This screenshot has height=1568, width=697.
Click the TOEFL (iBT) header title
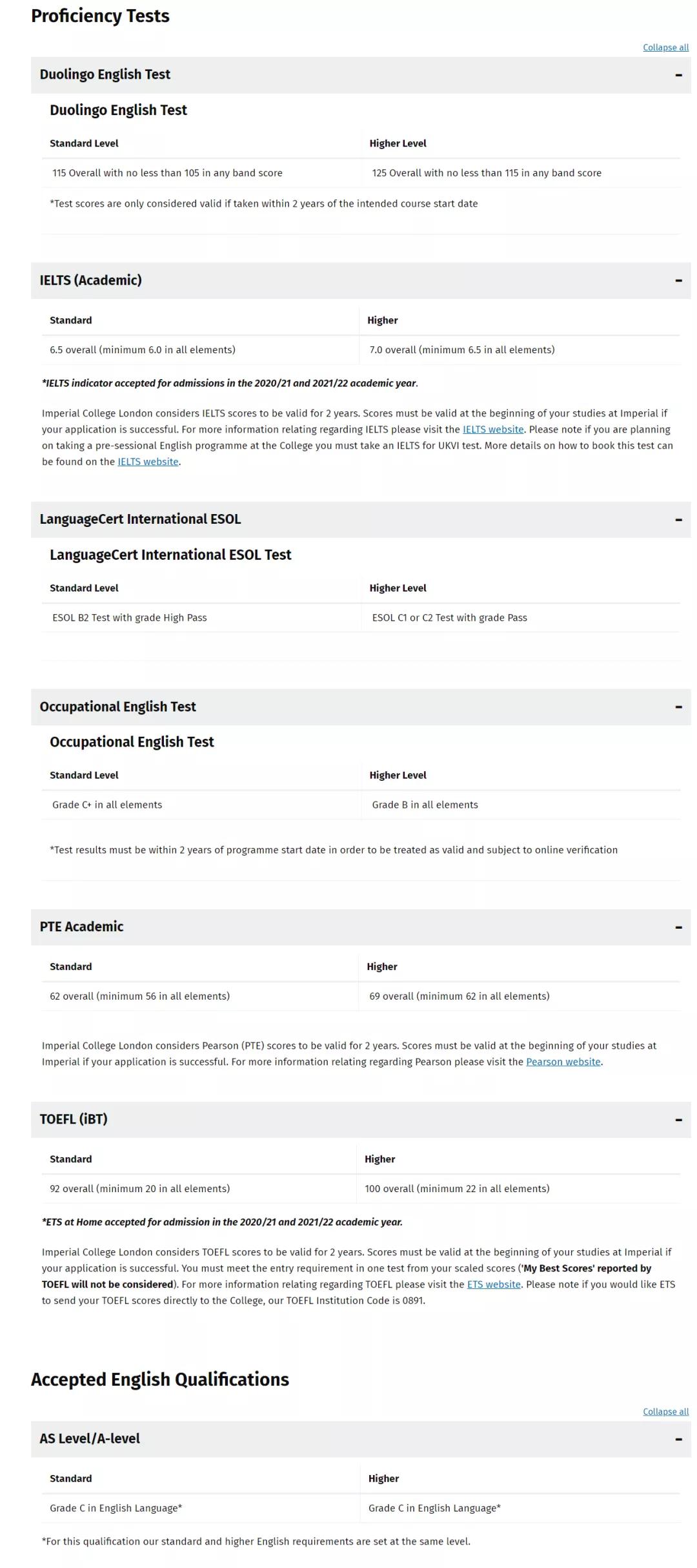(x=74, y=1119)
